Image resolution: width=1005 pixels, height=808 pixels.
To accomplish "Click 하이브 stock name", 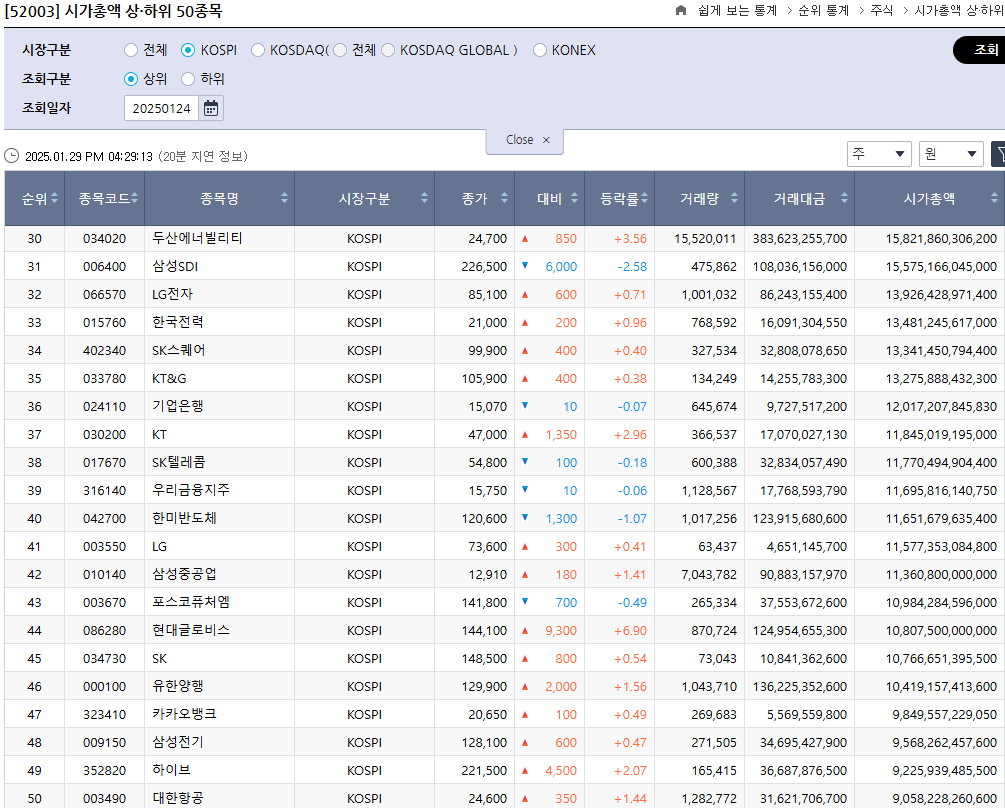I will pyautogui.click(x=171, y=770).
